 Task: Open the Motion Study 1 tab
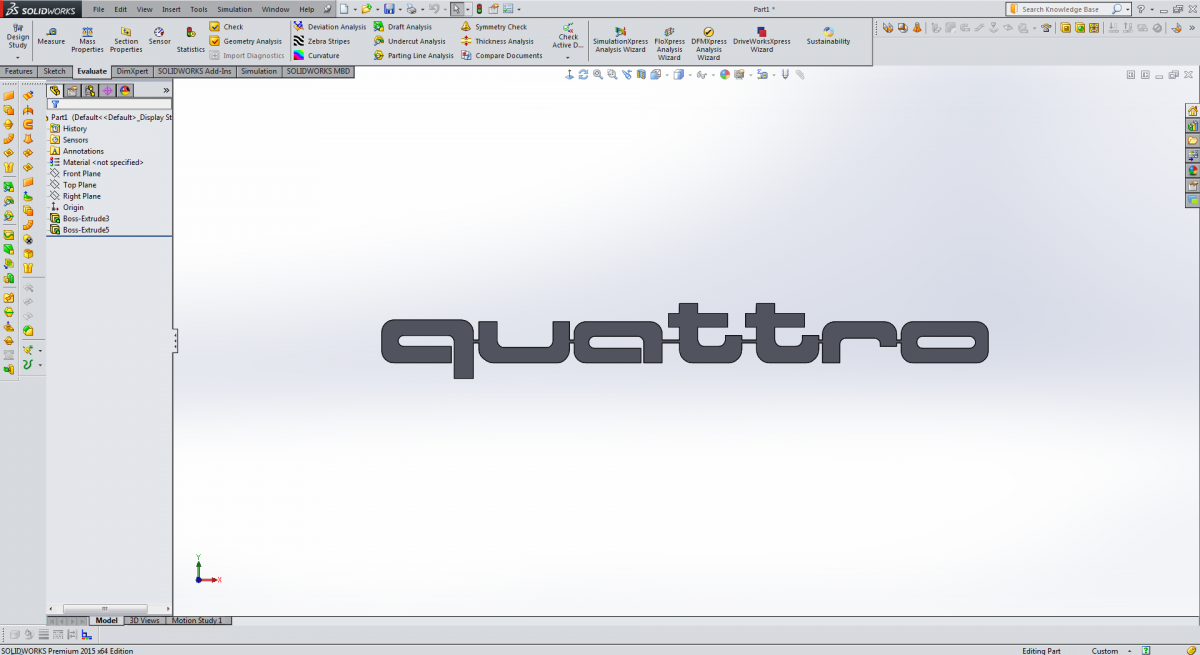199,621
